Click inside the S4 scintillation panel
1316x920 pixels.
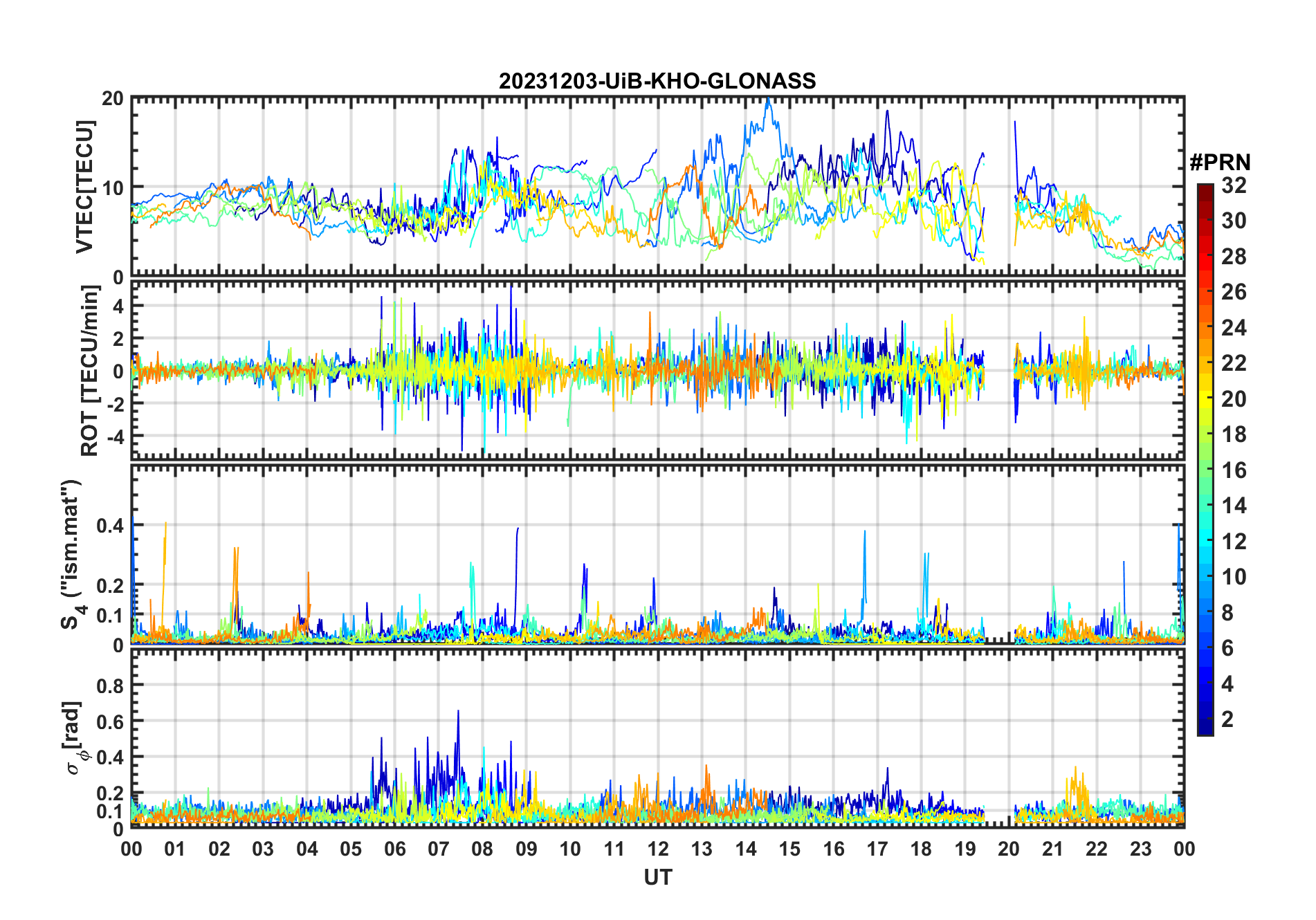pos(657,554)
